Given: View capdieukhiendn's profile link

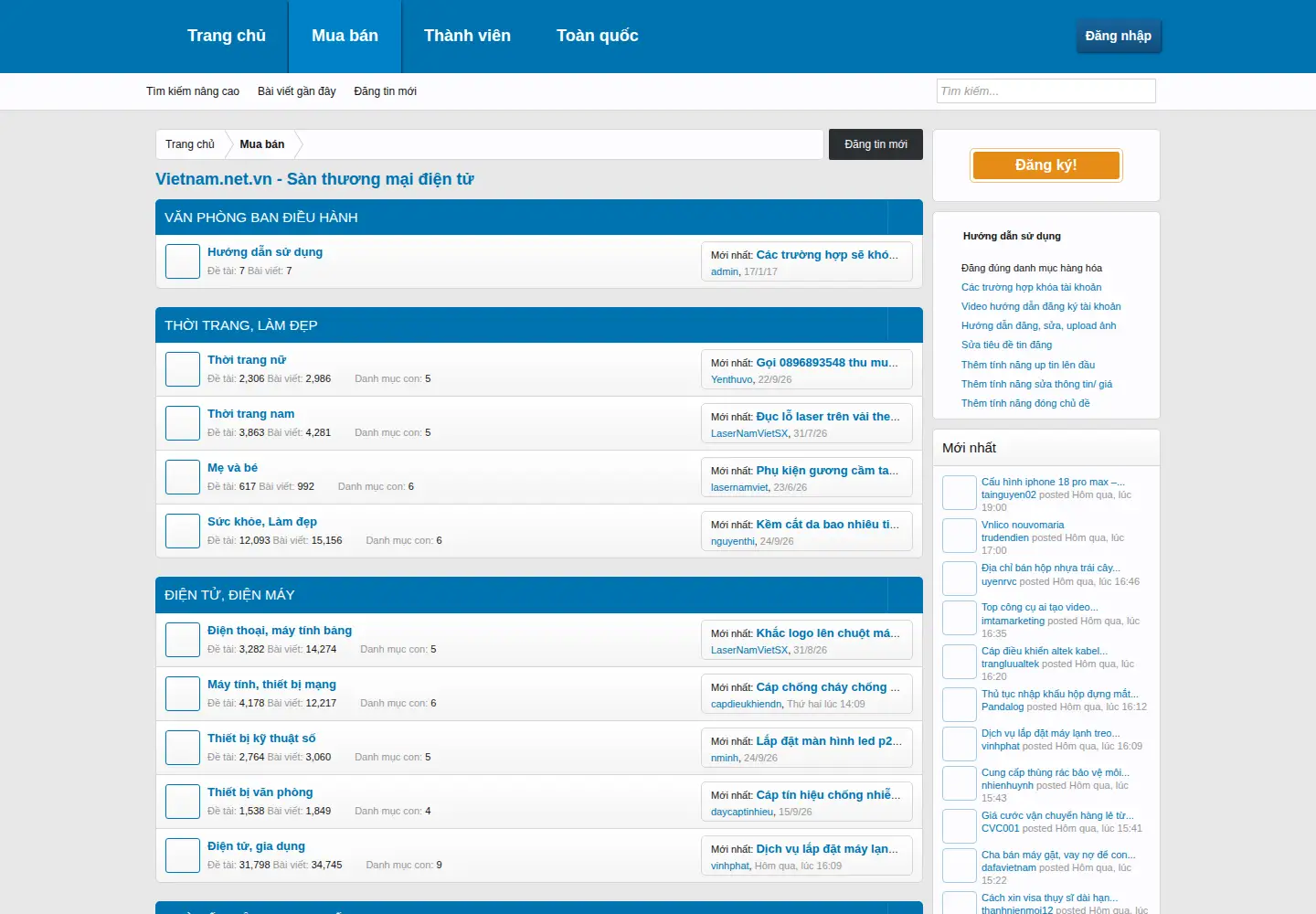Looking at the screenshot, I should pyautogui.click(x=747, y=704).
